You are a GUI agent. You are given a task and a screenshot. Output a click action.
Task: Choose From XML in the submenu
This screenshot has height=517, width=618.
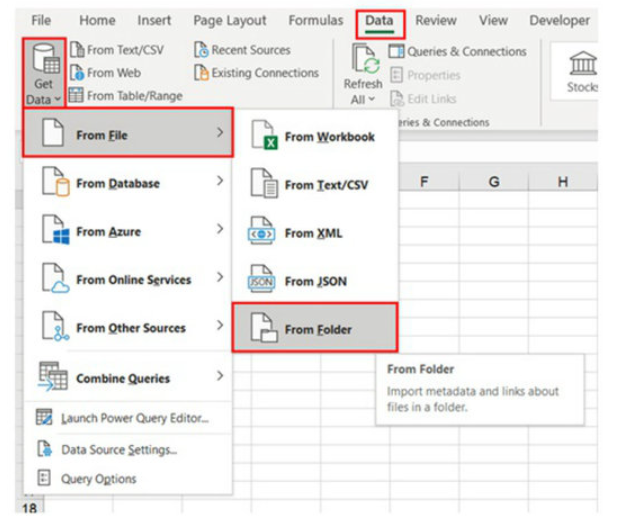[315, 233]
